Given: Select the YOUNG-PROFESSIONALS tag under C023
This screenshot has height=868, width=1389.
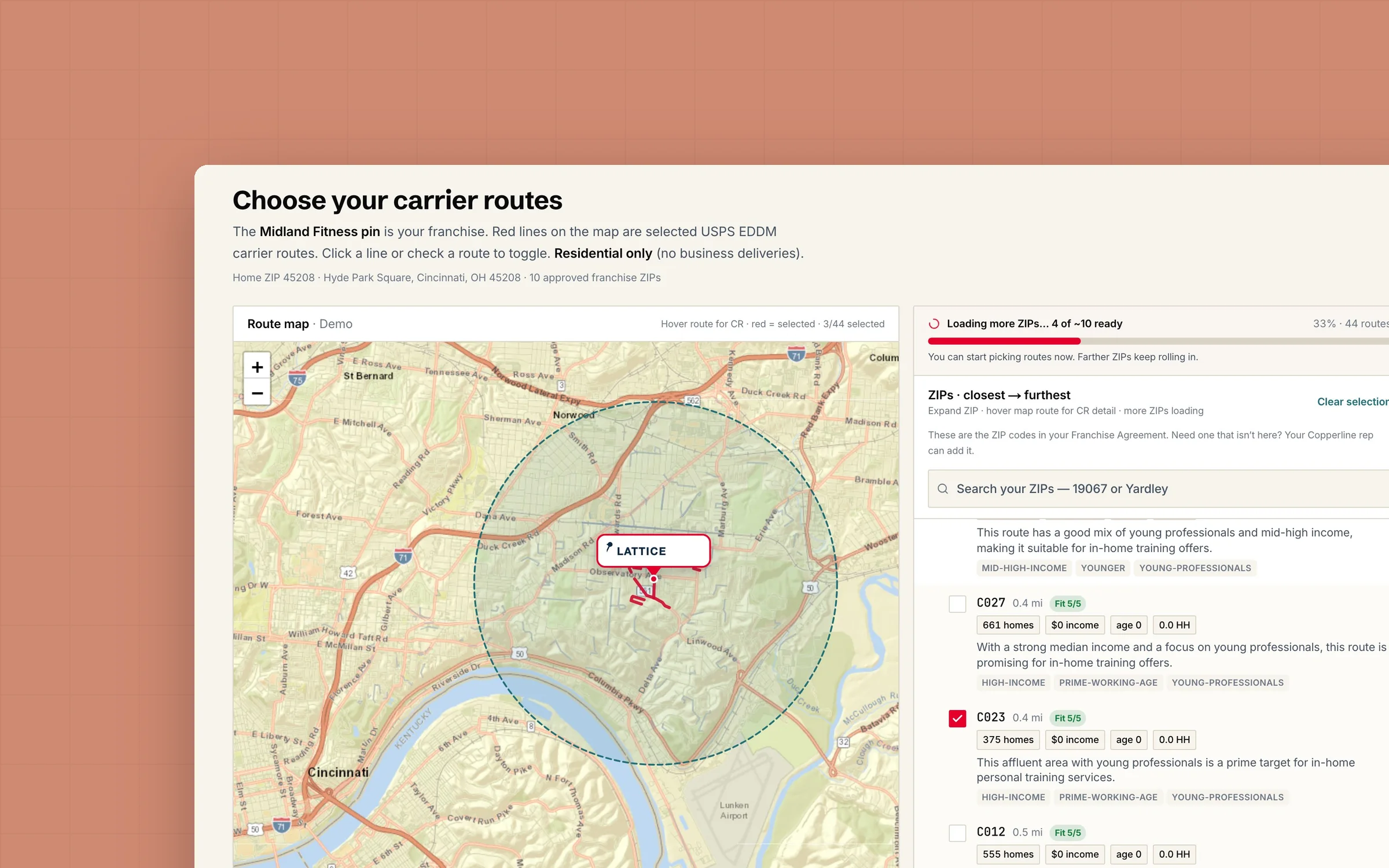Looking at the screenshot, I should [1228, 797].
